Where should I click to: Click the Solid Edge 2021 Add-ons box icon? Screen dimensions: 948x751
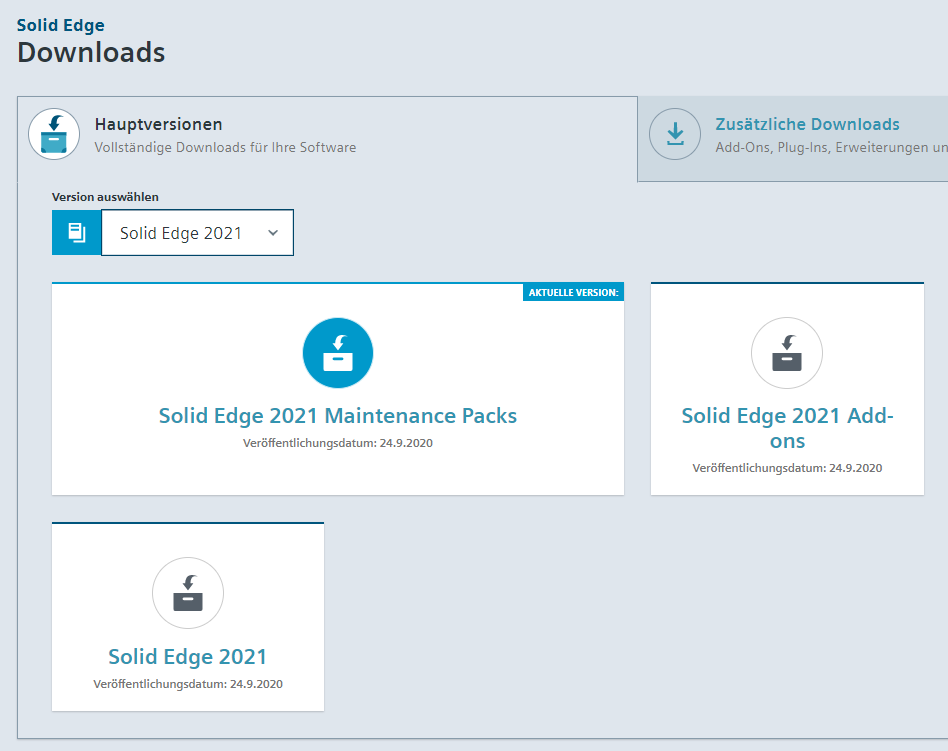point(787,353)
